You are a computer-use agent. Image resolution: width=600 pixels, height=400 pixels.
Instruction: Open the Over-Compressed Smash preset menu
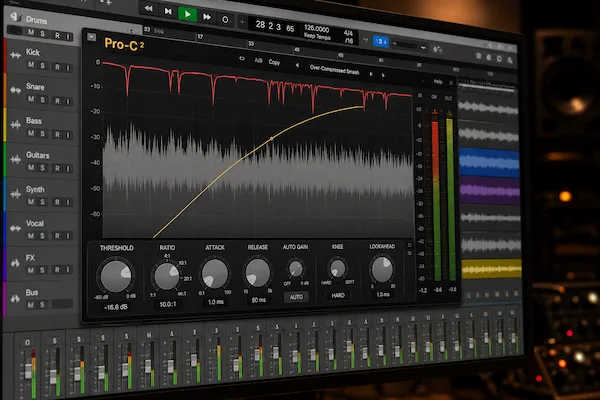pyautogui.click(x=334, y=70)
